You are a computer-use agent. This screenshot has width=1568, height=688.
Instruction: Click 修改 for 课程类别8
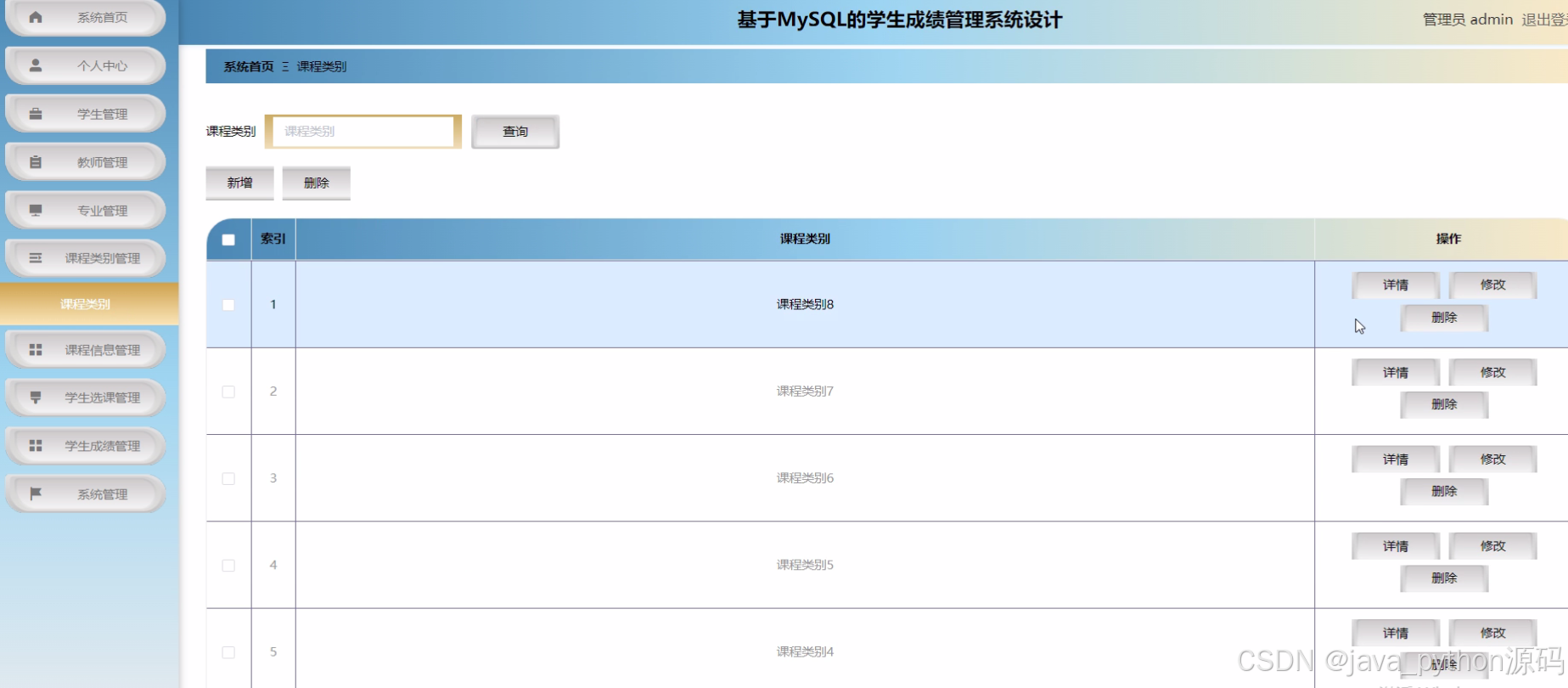point(1493,285)
